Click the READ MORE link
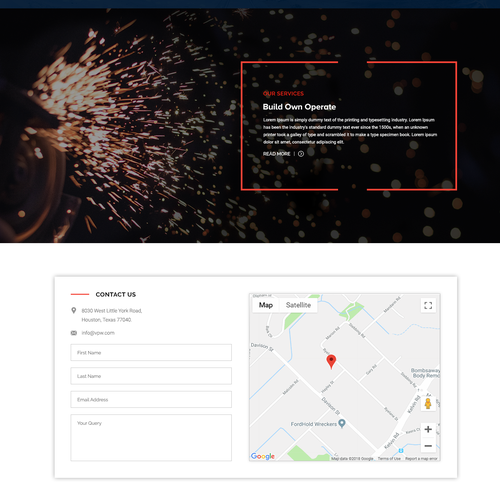The image size is (500, 500). pos(276,154)
